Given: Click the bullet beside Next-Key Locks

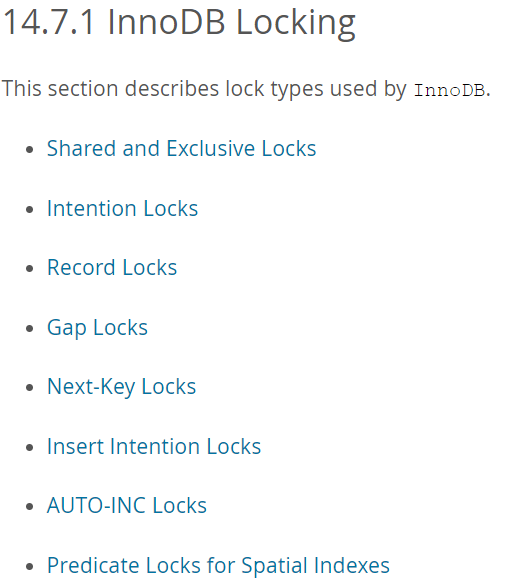Looking at the screenshot, I should coord(30,387).
